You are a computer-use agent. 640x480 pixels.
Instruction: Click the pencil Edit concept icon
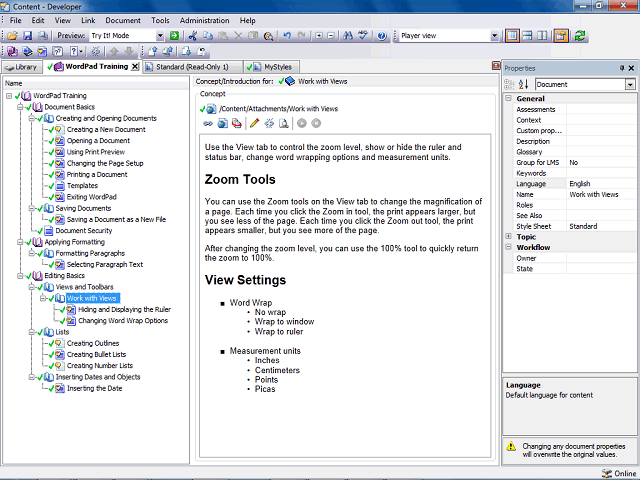254,123
